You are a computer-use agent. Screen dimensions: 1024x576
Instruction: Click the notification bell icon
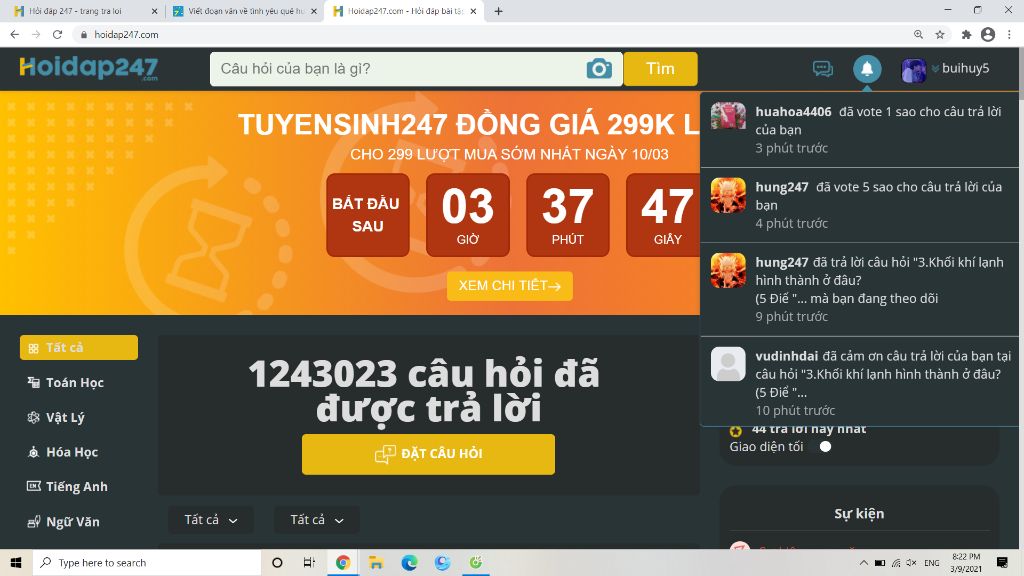pos(867,68)
